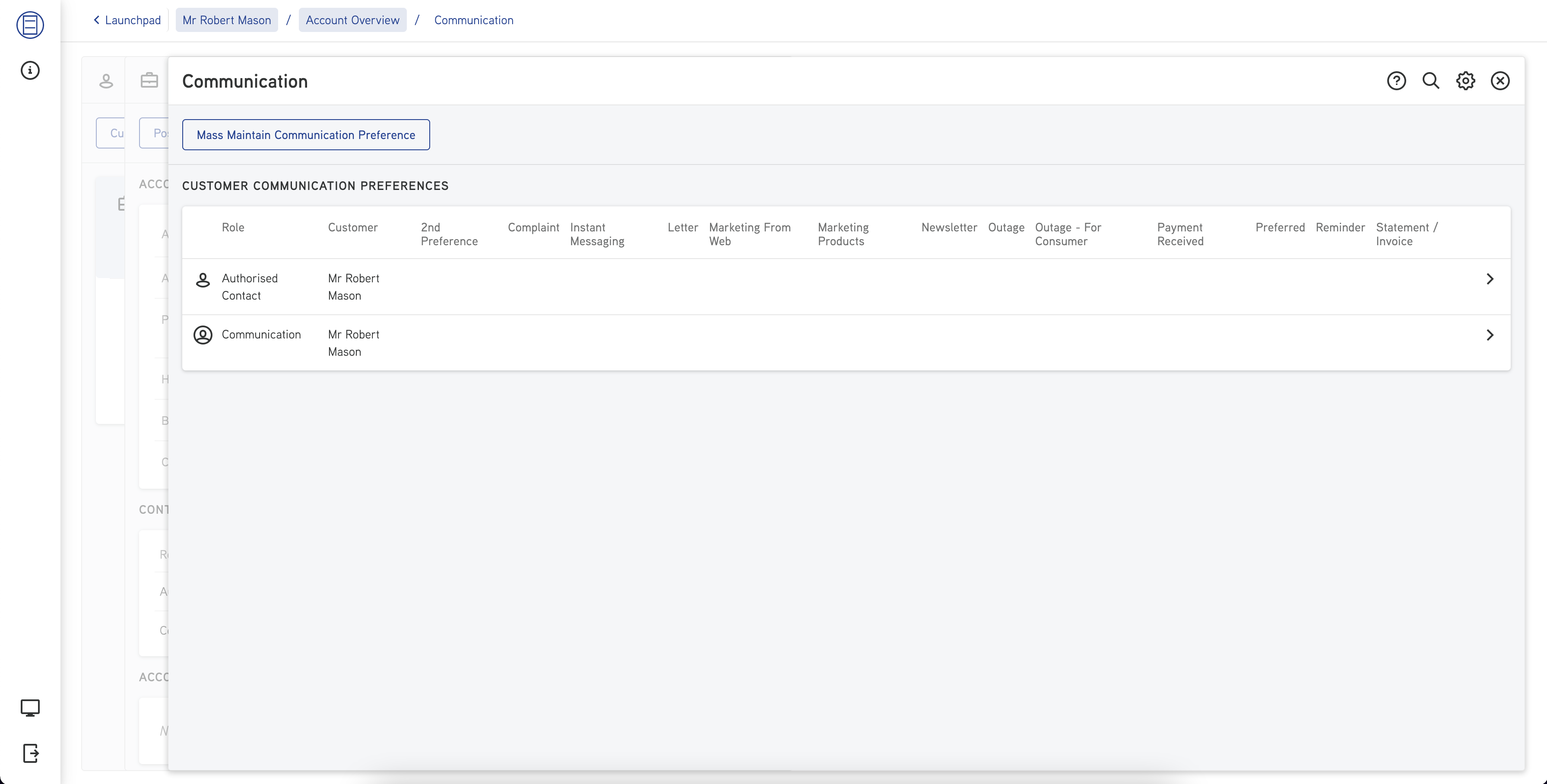The width and height of the screenshot is (1547, 784).
Task: Open search from the Communication dialog header
Action: (1431, 80)
